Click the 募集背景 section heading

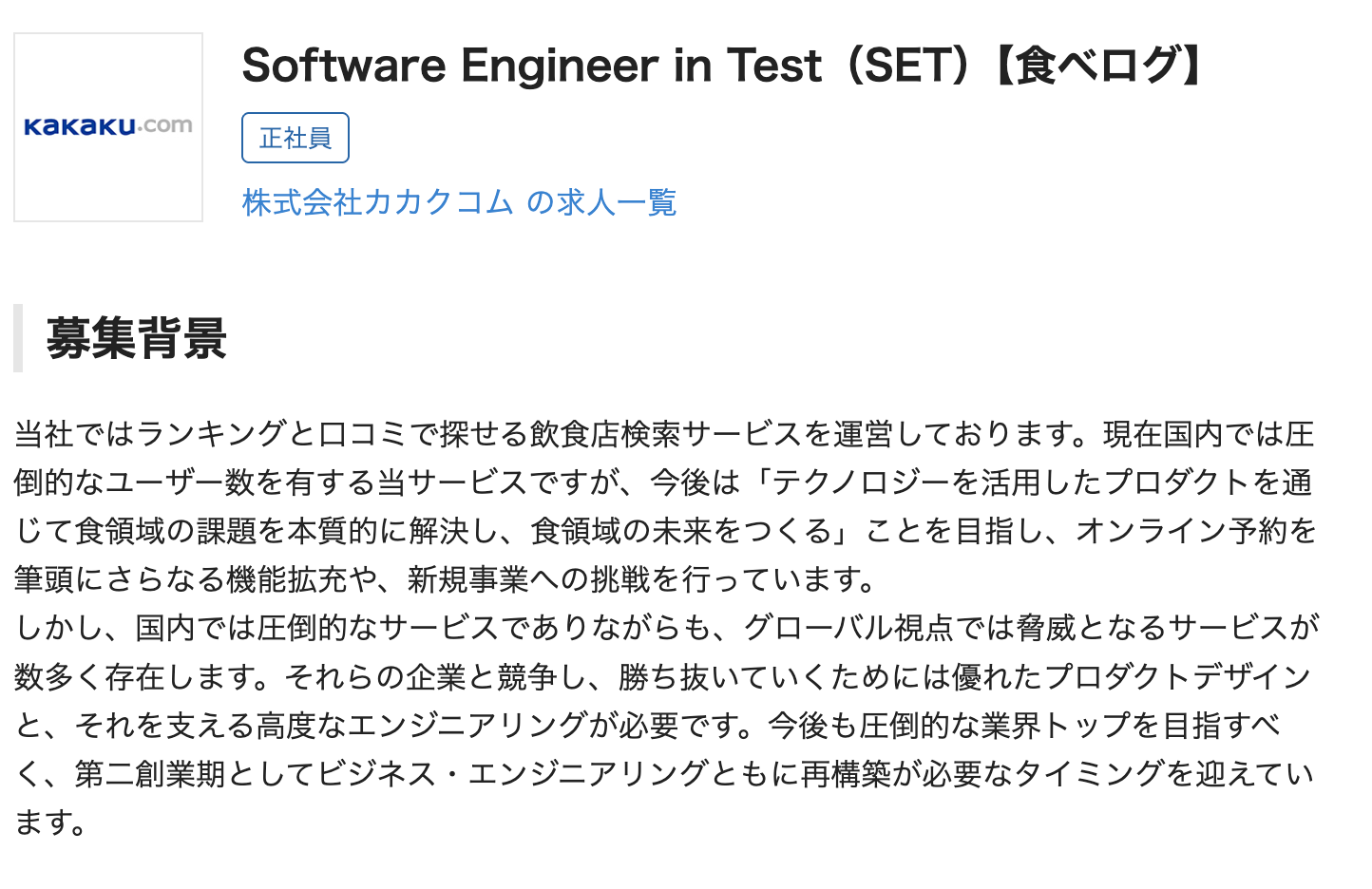tap(137, 339)
